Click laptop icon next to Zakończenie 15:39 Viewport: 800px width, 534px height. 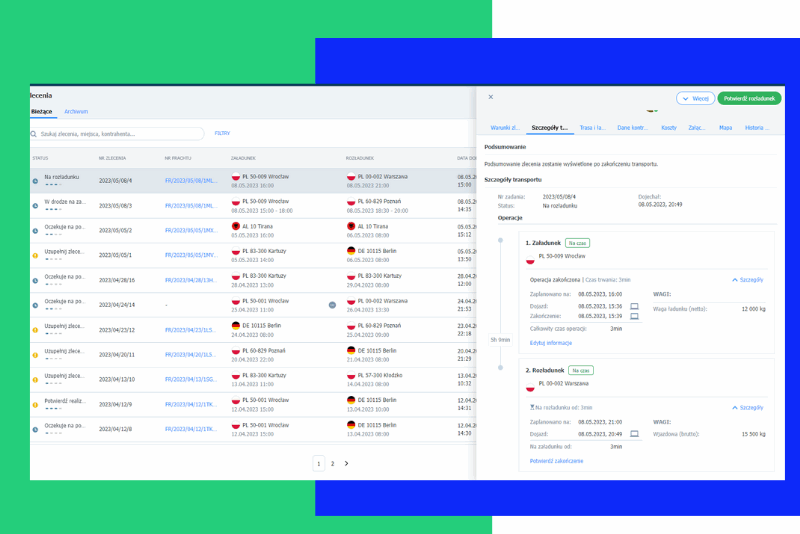pyautogui.click(x=633, y=316)
